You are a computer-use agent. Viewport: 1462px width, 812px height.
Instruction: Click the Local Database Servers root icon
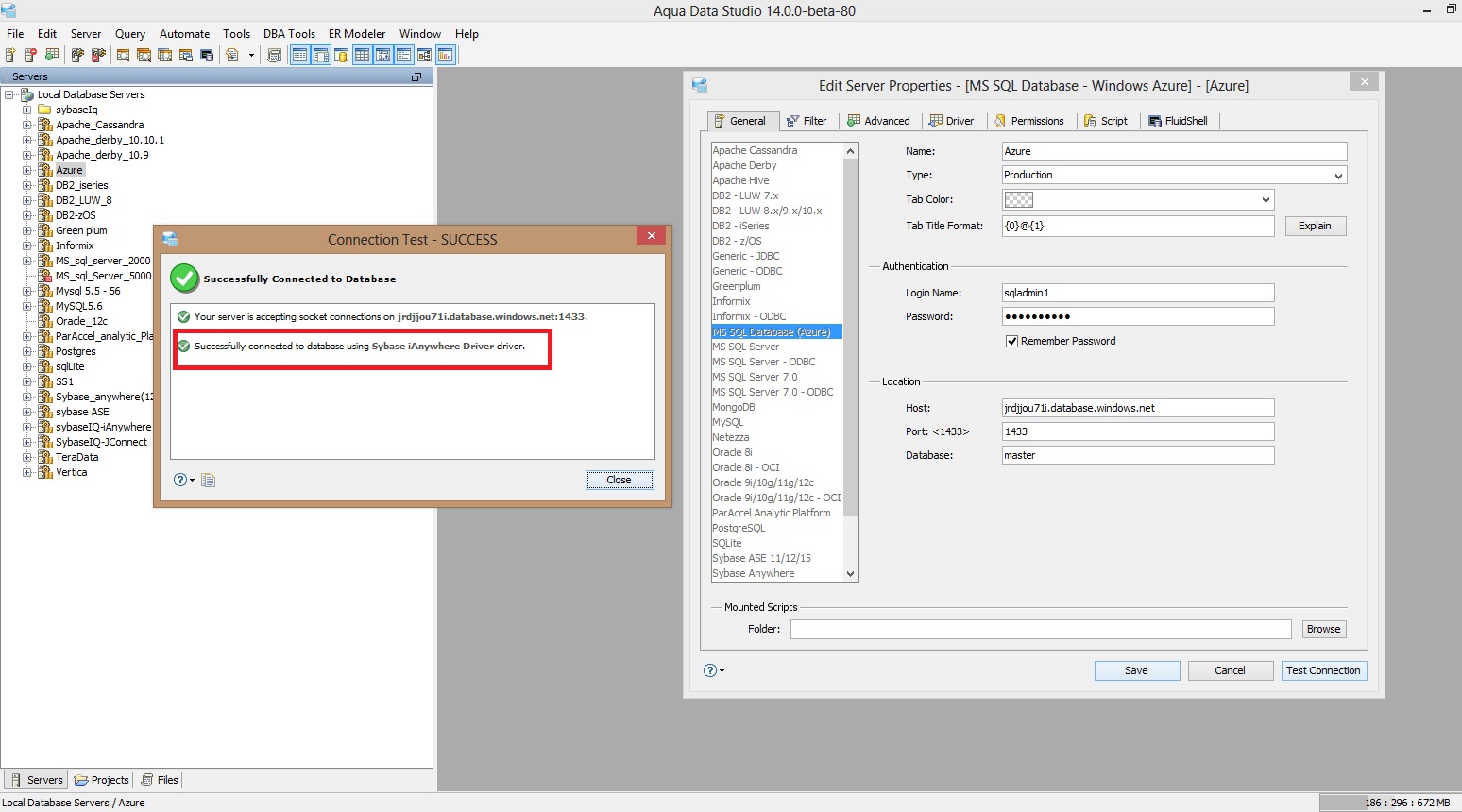coord(27,94)
